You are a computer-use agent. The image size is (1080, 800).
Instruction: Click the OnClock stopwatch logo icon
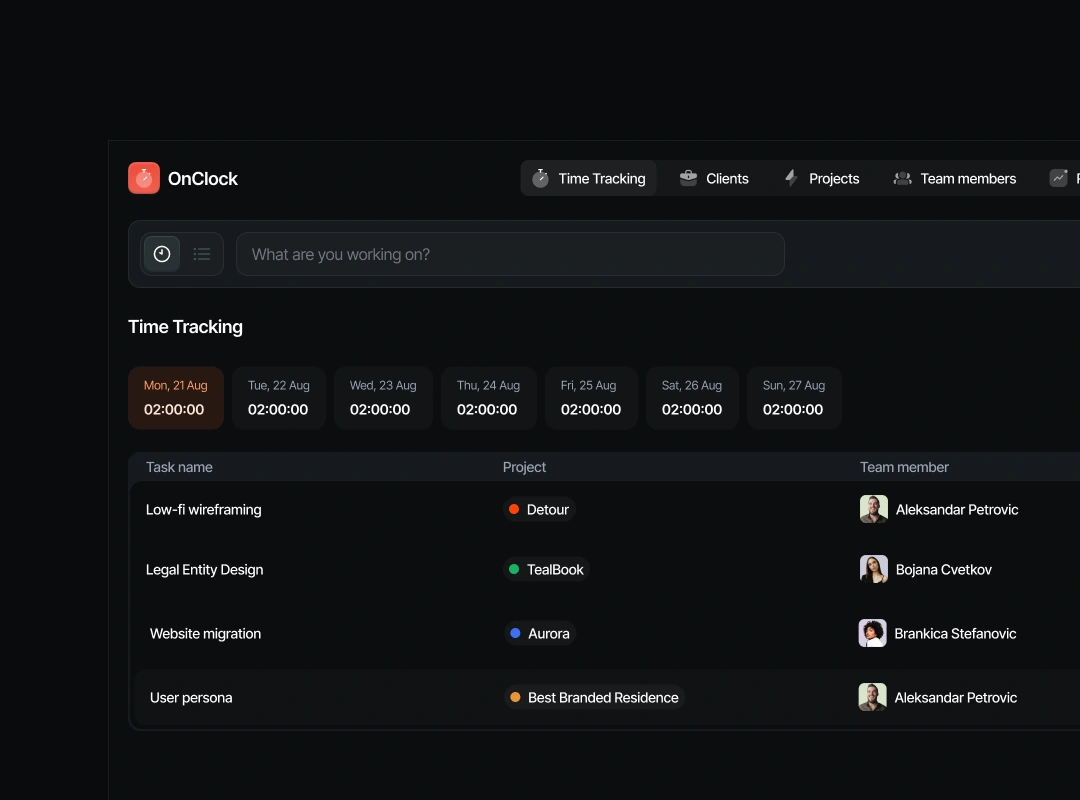(144, 178)
